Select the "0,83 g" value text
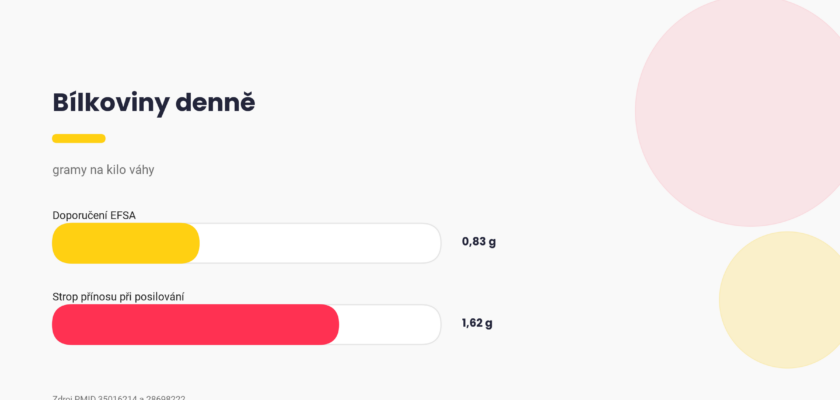Image resolution: width=840 pixels, height=400 pixels. pyautogui.click(x=479, y=241)
